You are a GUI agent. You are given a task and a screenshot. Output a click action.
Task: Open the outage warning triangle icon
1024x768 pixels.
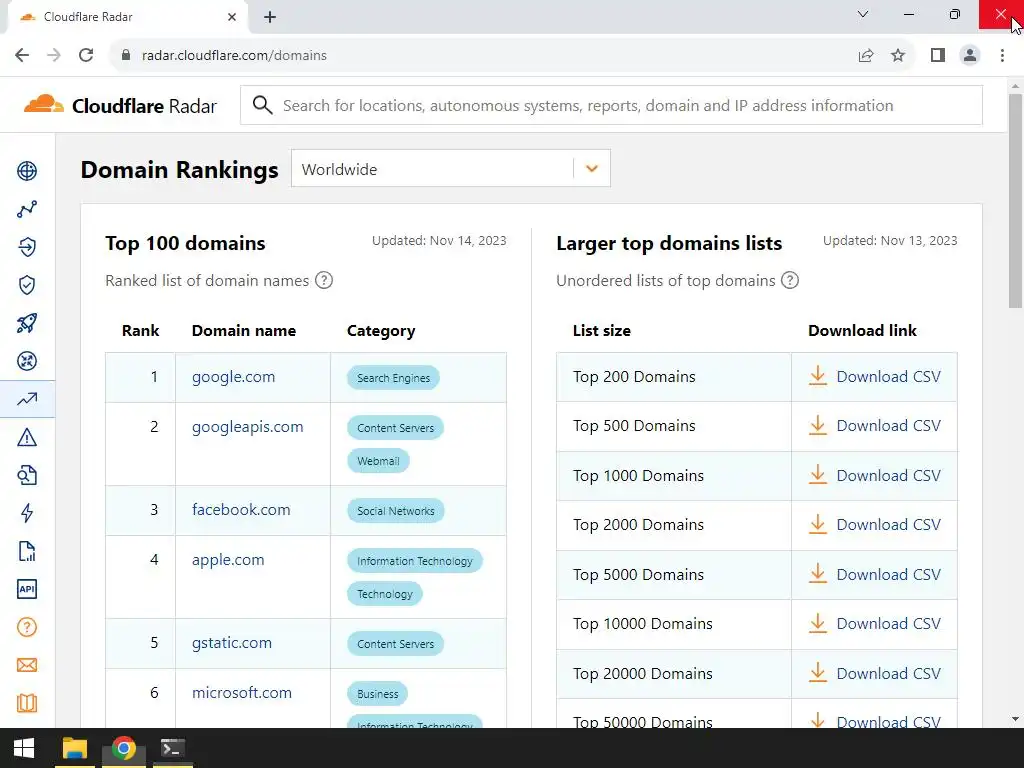[x=27, y=437]
